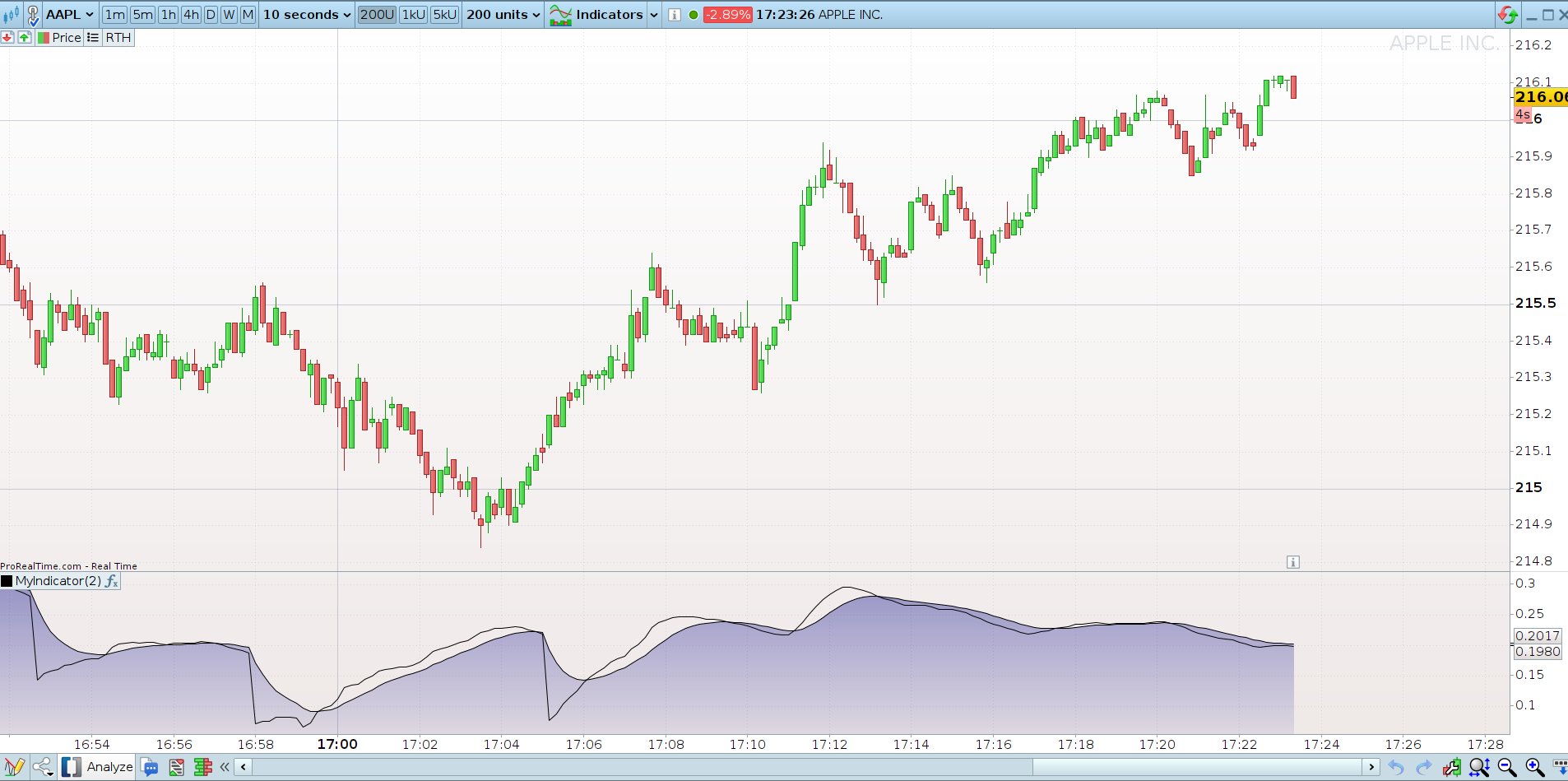Click the 215.5 price axis label

tap(1536, 304)
